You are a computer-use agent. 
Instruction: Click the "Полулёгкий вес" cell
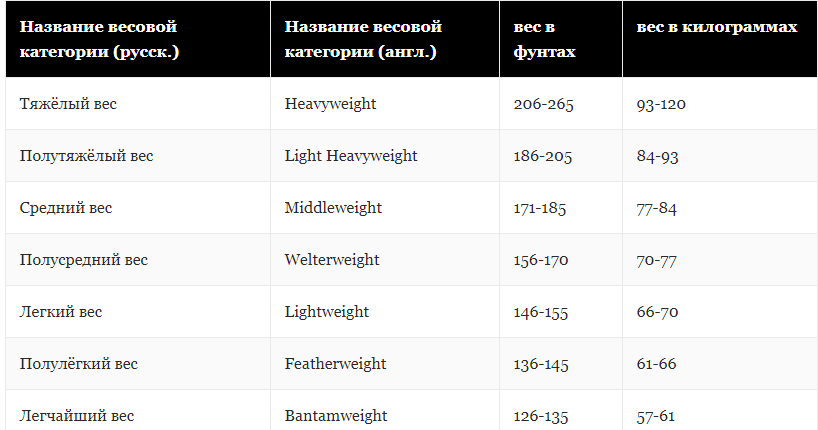[79, 364]
